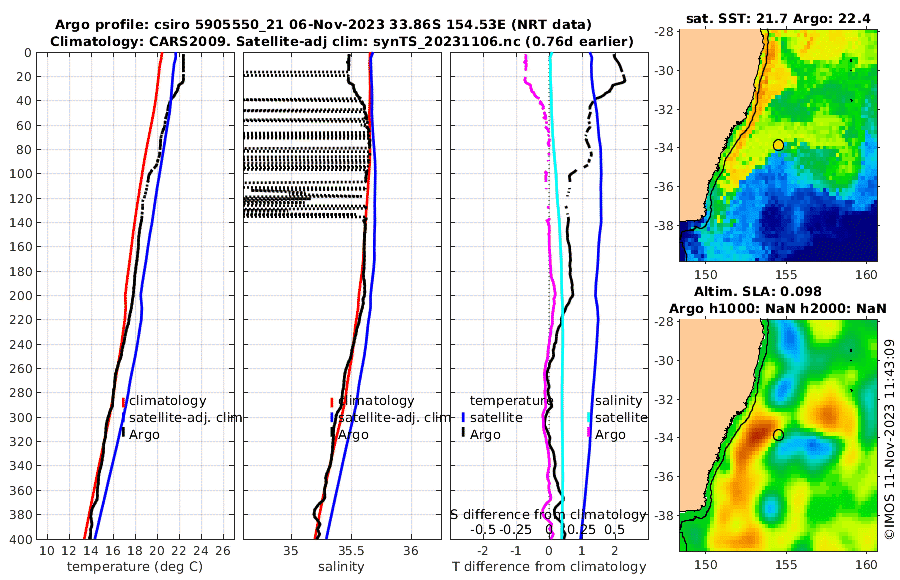
Task: Click longitude label 160 on SST map
Action: click(866, 275)
